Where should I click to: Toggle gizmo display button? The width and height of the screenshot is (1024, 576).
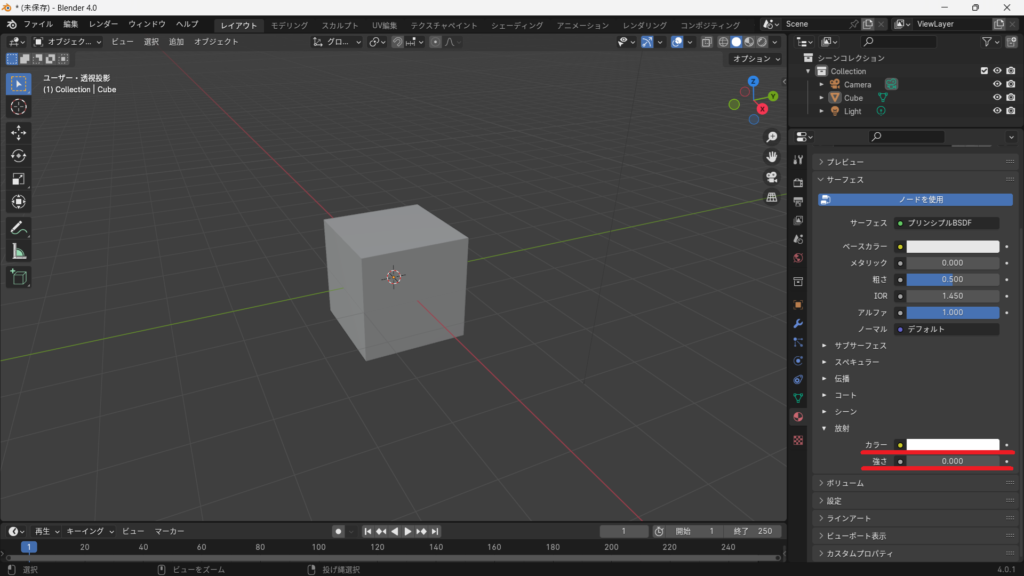click(x=647, y=42)
